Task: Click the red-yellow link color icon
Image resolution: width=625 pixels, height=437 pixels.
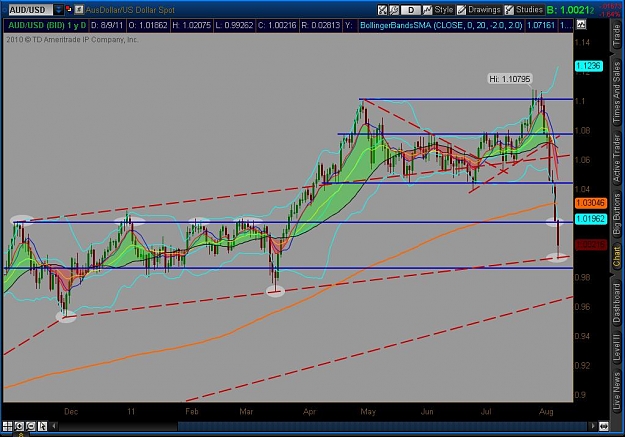Action: pyautogui.click(x=69, y=9)
